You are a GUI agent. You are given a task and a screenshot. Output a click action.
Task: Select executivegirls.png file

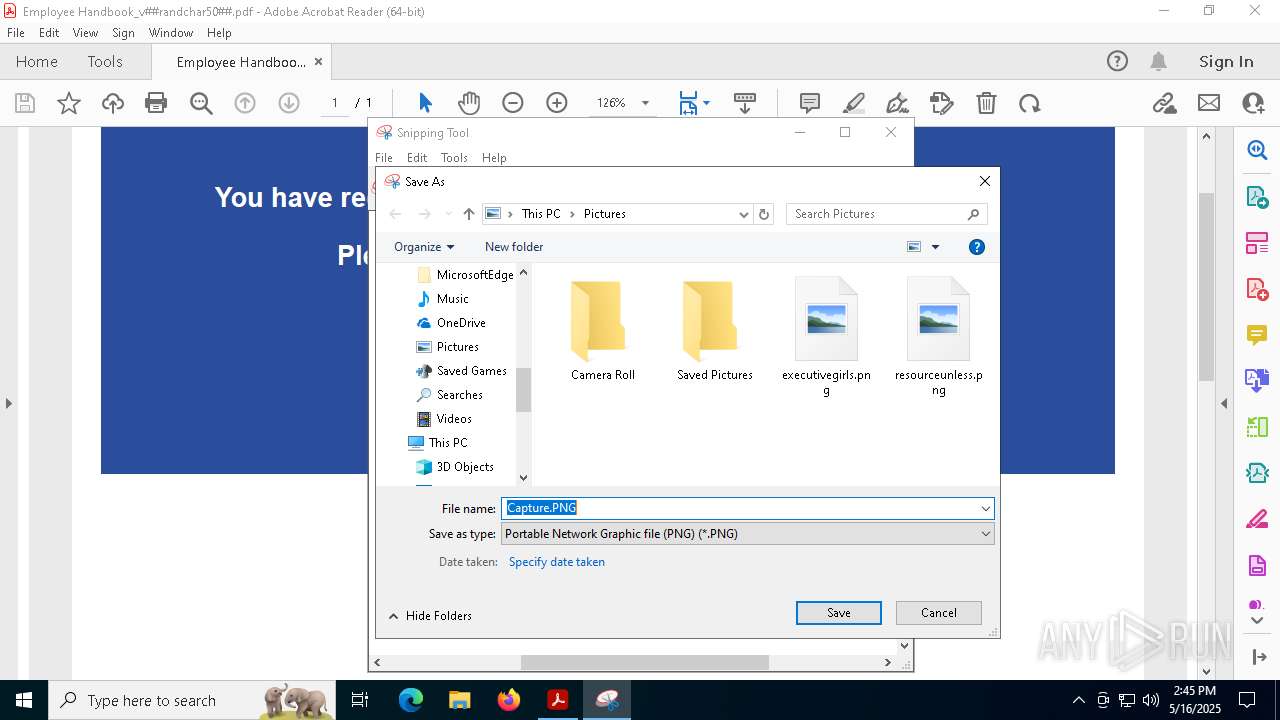tap(827, 337)
